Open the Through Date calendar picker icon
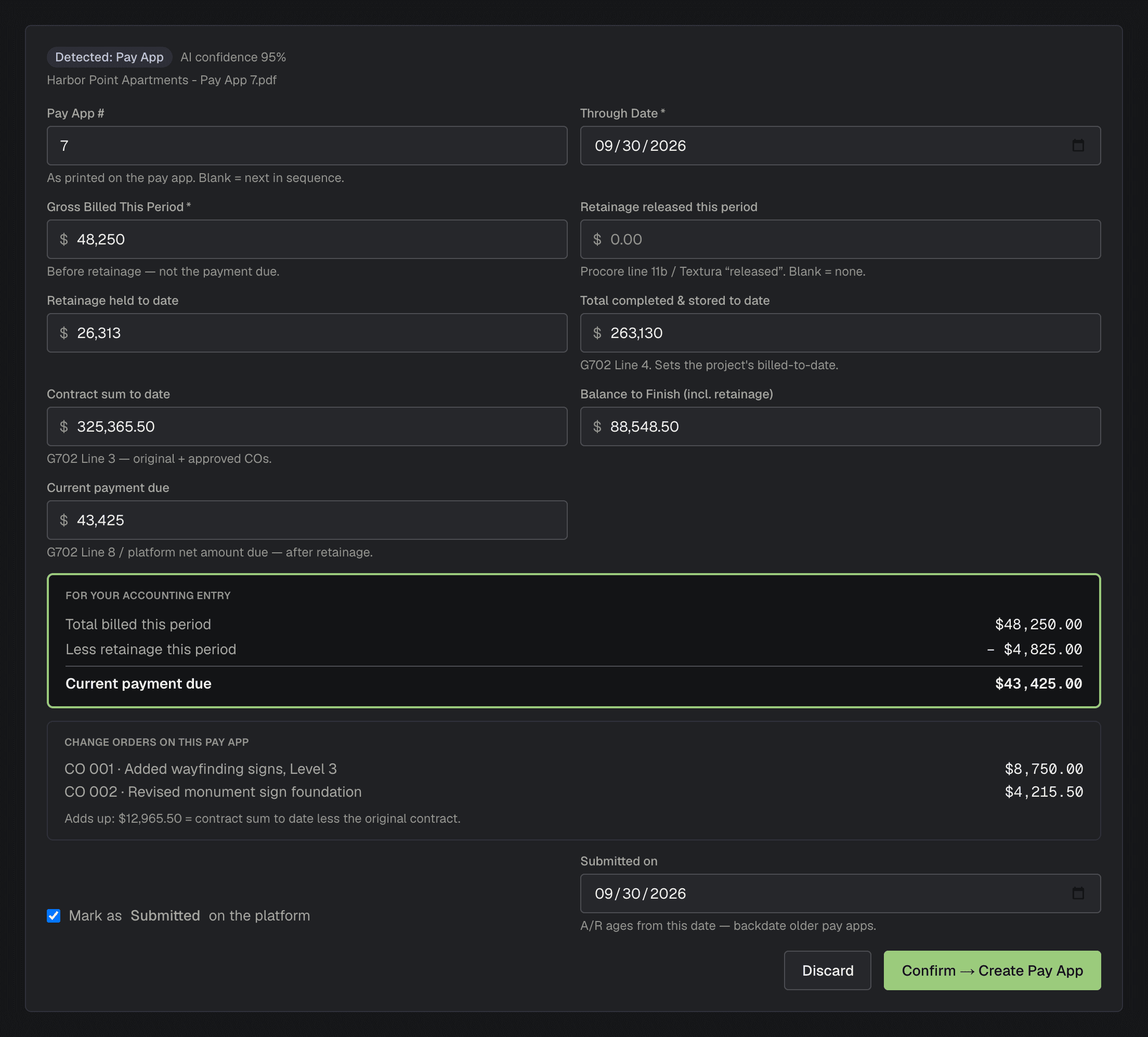 pyautogui.click(x=1078, y=145)
